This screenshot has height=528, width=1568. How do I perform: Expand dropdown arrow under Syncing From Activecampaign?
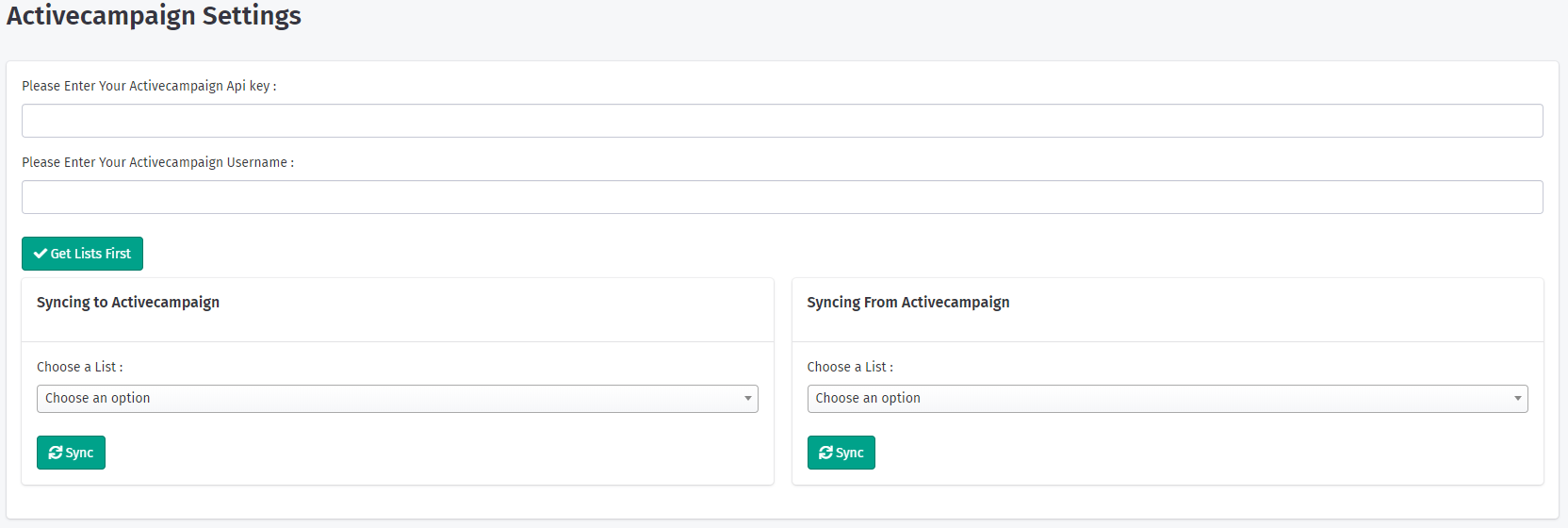coord(1517,399)
